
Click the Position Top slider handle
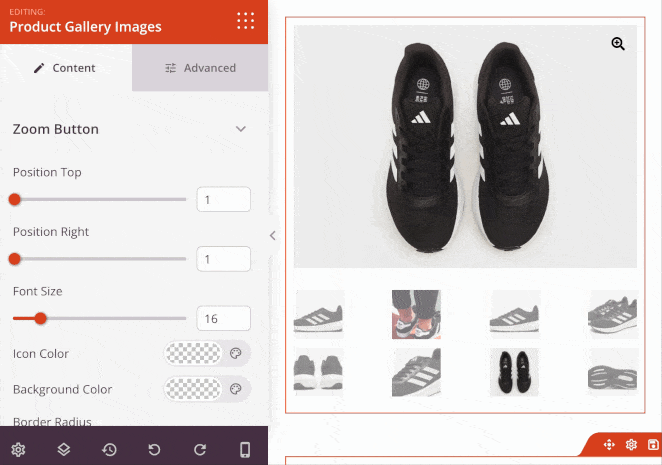click(x=15, y=199)
